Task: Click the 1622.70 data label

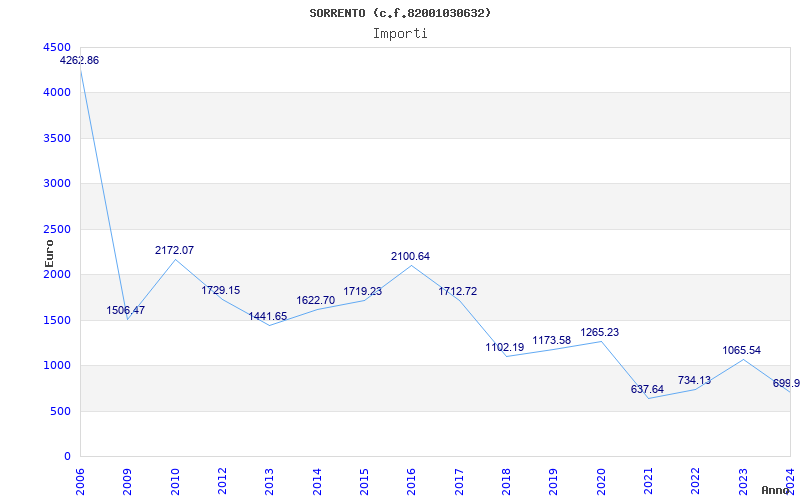Action: pyautogui.click(x=316, y=301)
